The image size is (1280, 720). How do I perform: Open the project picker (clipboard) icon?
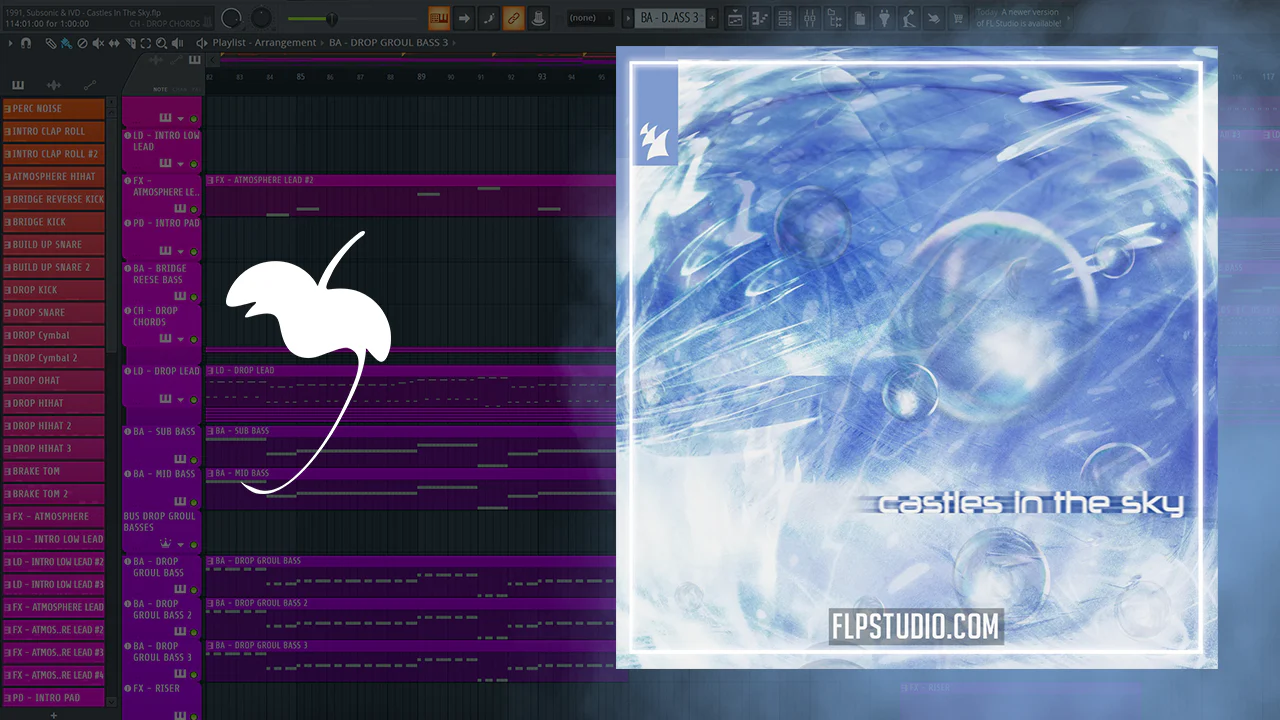coord(860,18)
